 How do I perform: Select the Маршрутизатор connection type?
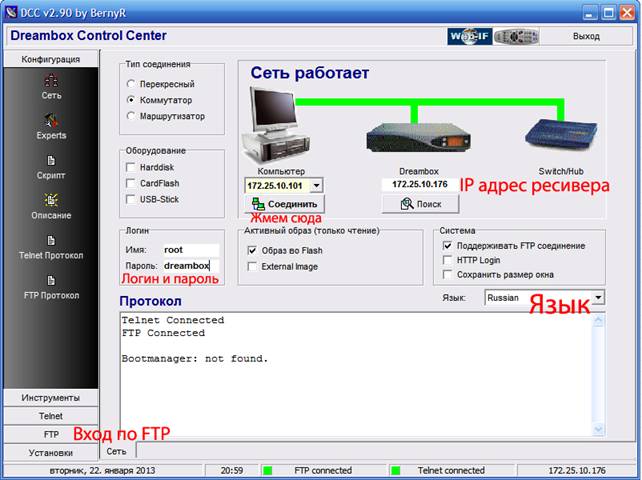(131, 116)
